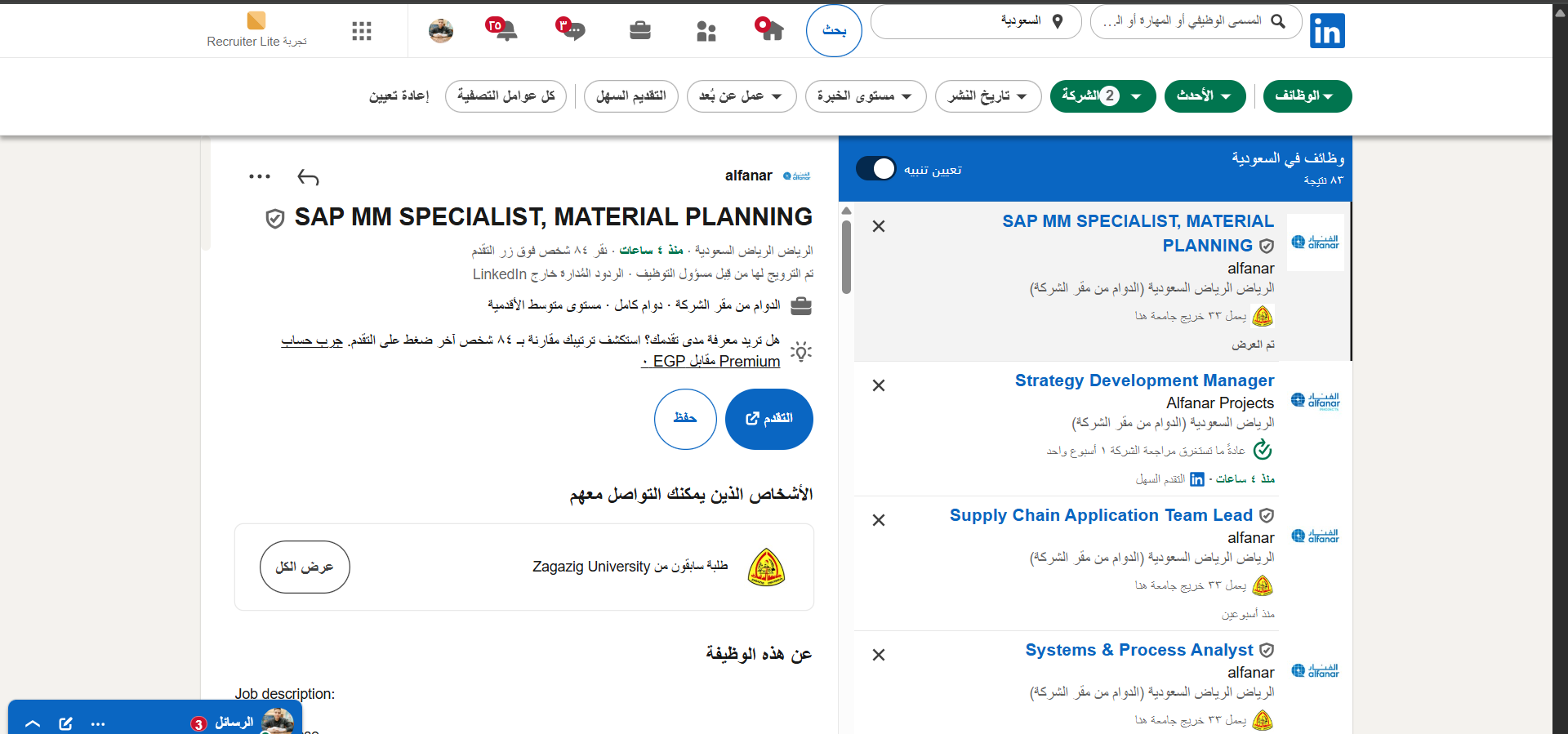Compose a new message in messaging bar

pos(66,723)
